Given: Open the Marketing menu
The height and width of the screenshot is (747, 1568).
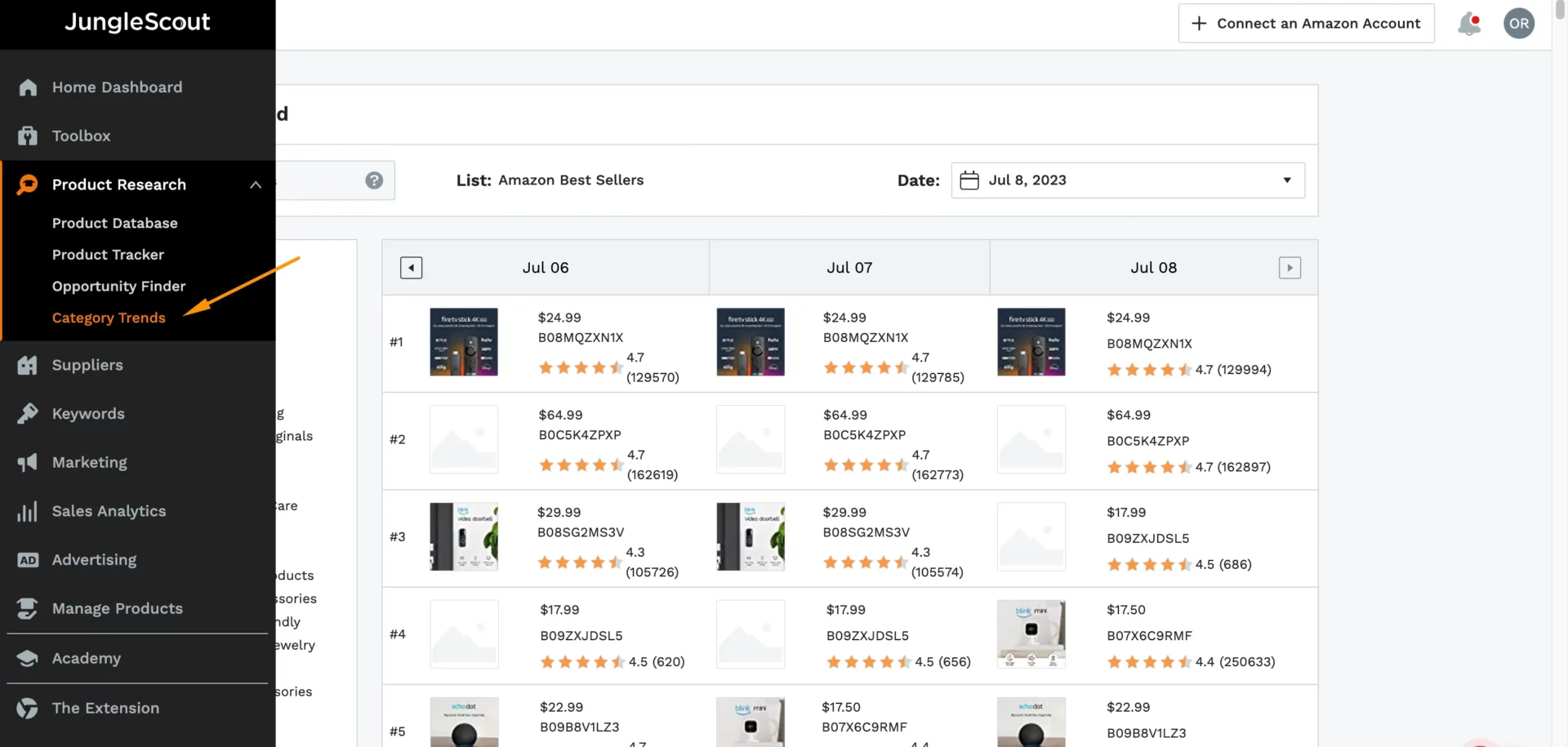Looking at the screenshot, I should pos(90,463).
